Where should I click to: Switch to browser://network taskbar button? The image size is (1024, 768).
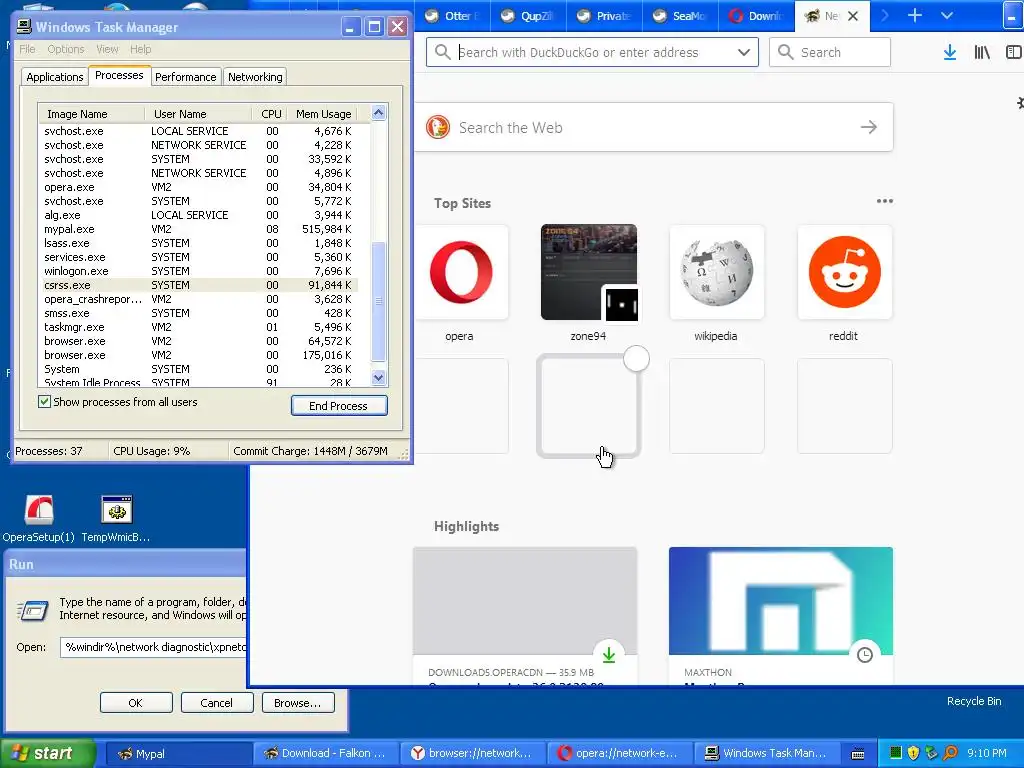point(472,754)
